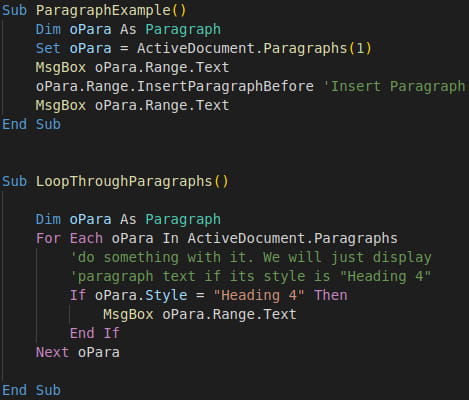Click the 'For Each oPara In ActiveDocument.Paragraphs' line
This screenshot has width=469, height=400.
217,239
